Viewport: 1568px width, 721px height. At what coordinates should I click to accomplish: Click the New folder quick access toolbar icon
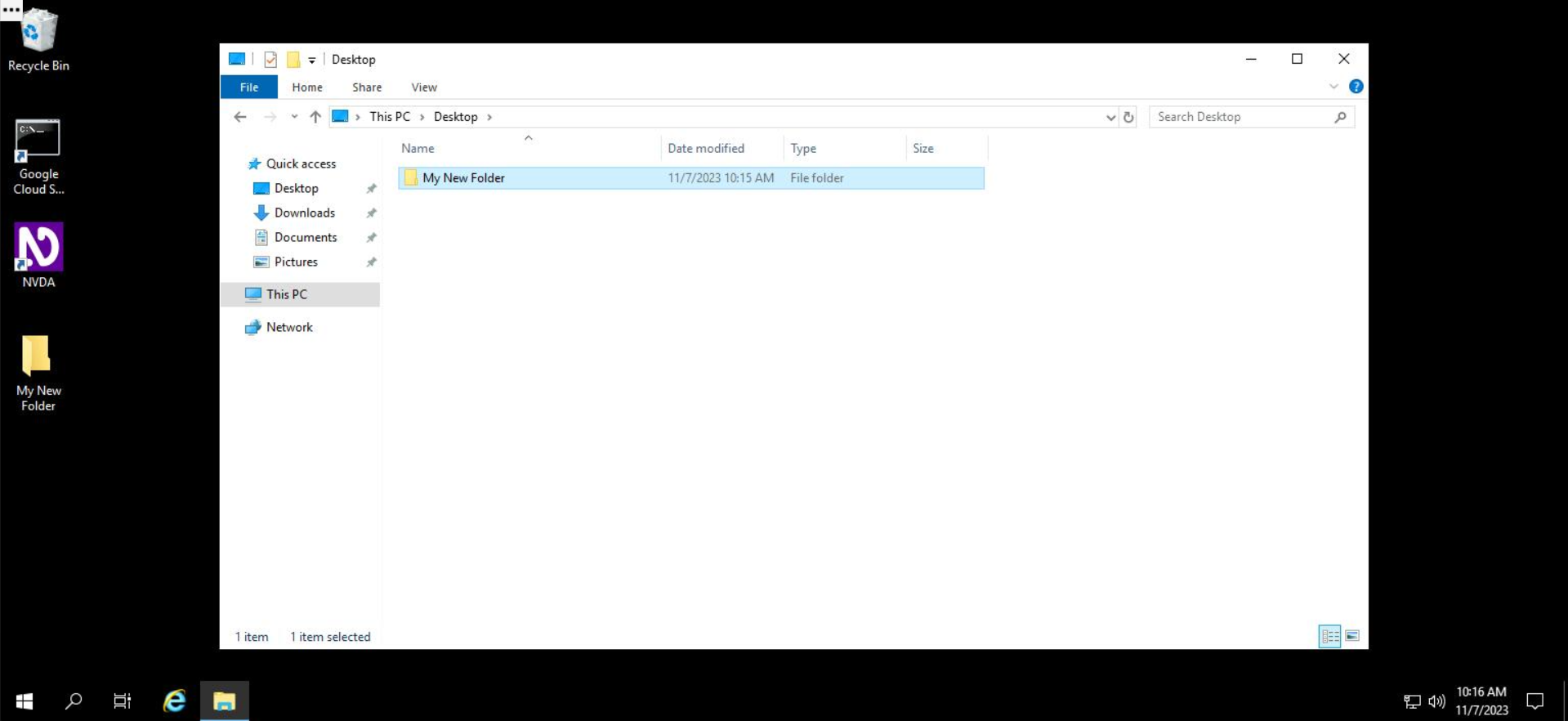click(x=293, y=60)
